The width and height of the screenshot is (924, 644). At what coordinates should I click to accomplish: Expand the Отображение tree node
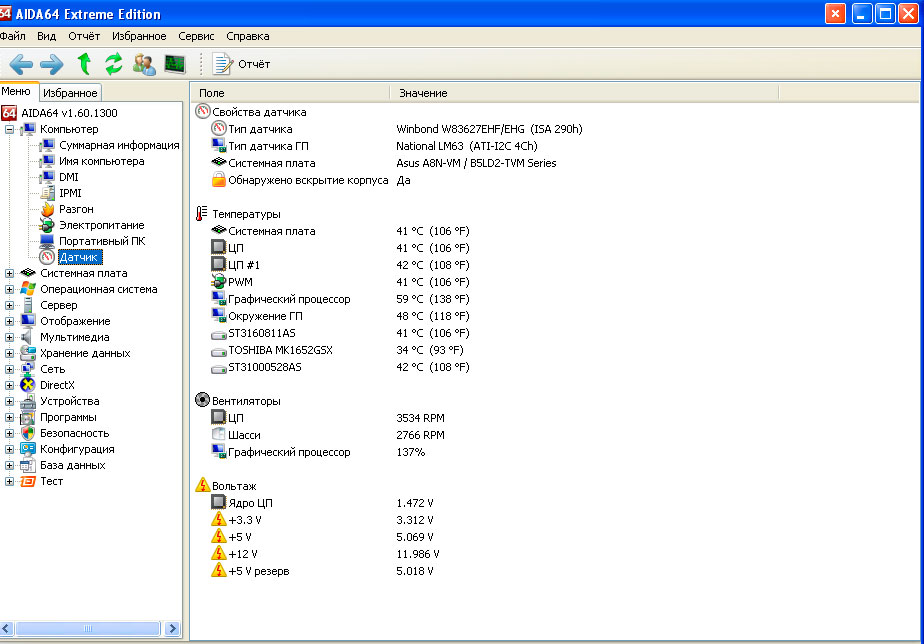[x=9, y=321]
